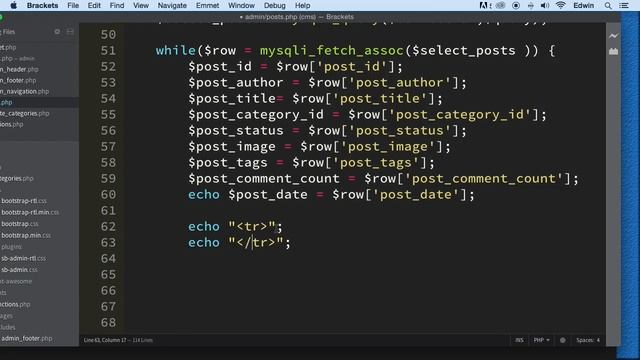
Task: Open the Find menu
Action: coord(117,5)
